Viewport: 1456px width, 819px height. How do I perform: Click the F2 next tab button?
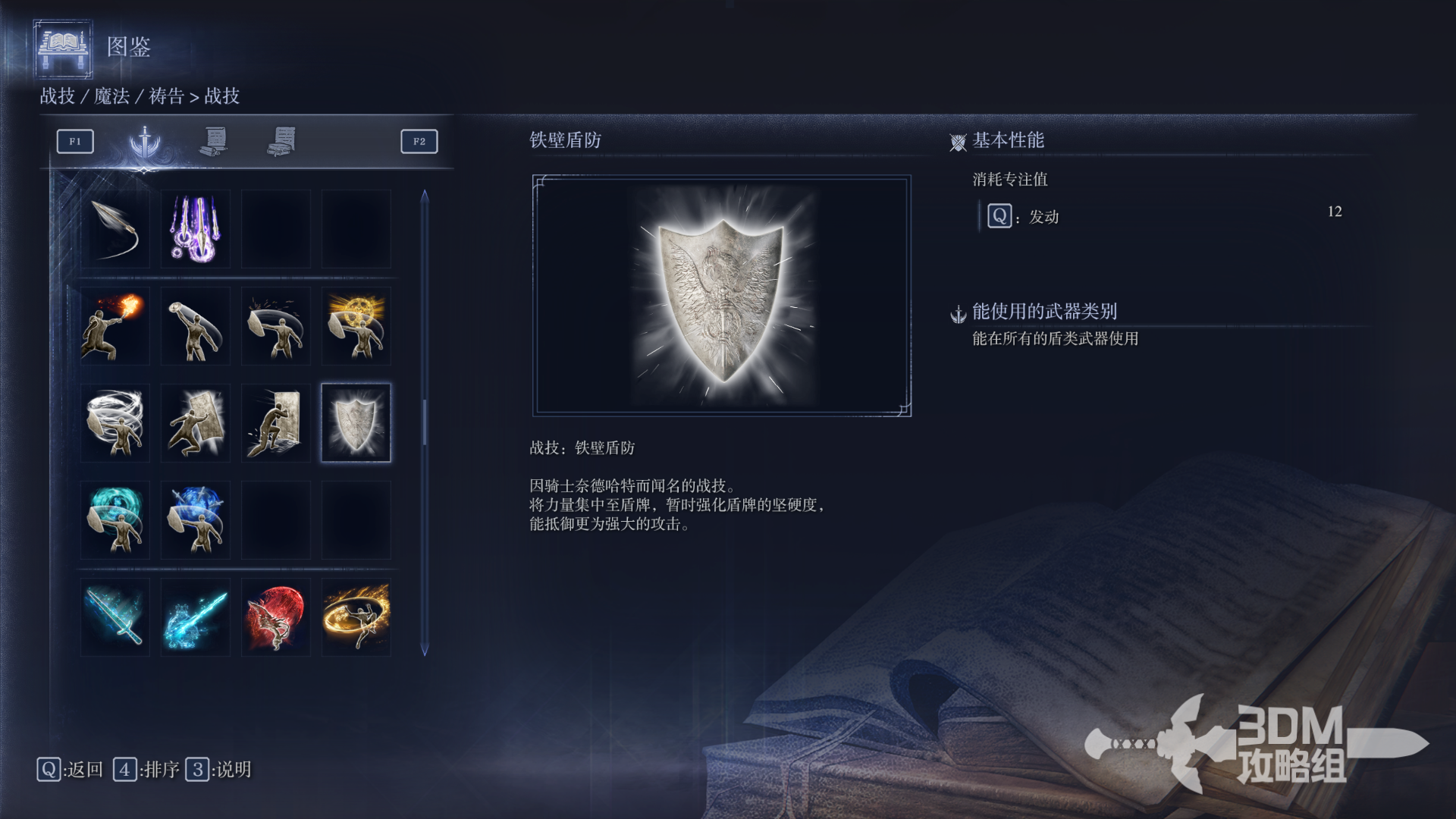coord(419,141)
